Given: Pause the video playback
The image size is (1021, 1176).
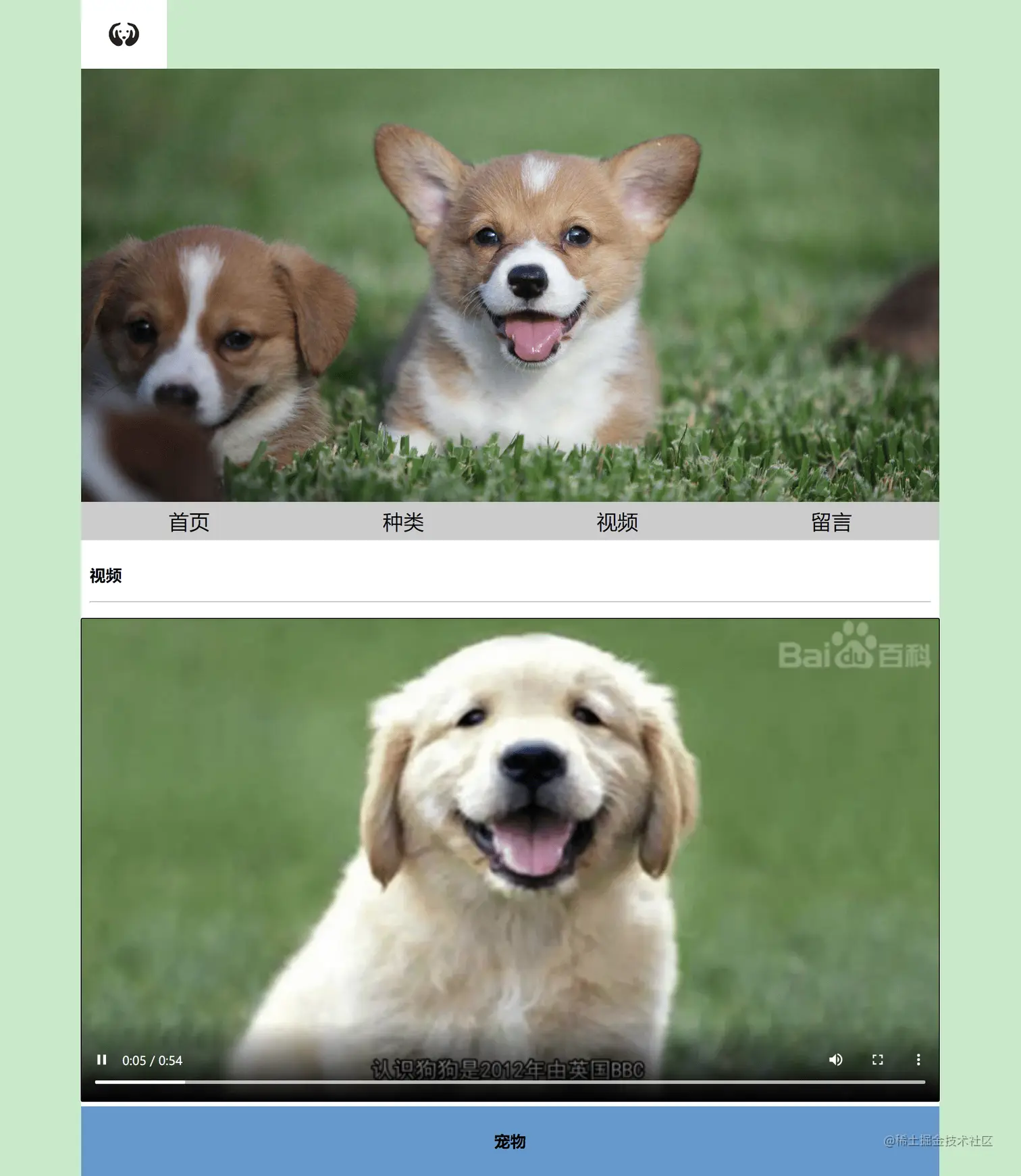Looking at the screenshot, I should pyautogui.click(x=102, y=1060).
